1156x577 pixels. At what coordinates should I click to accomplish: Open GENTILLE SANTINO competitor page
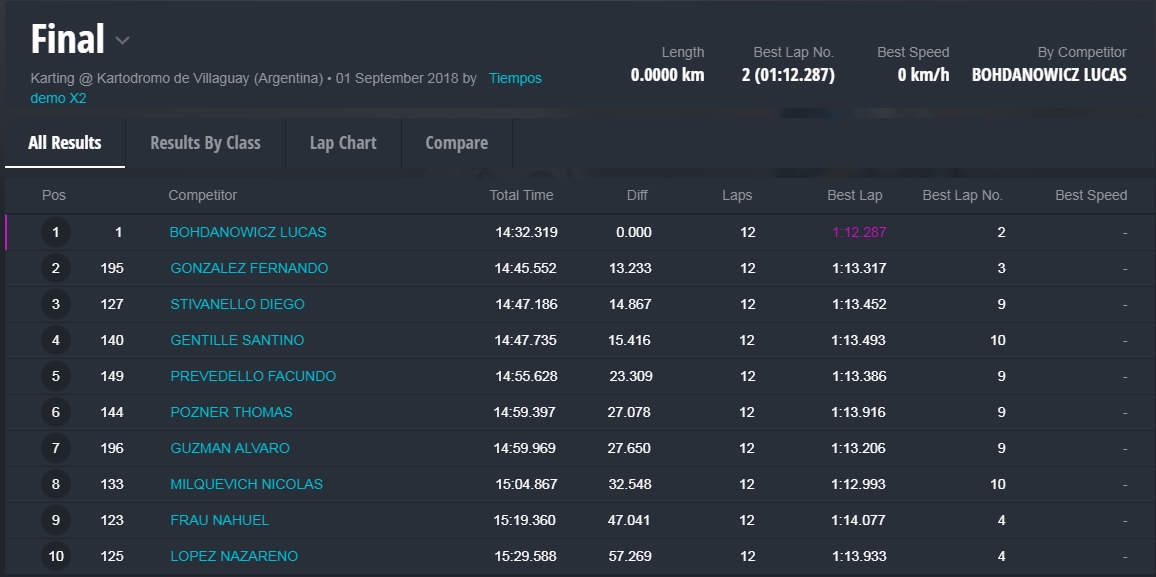coord(237,340)
